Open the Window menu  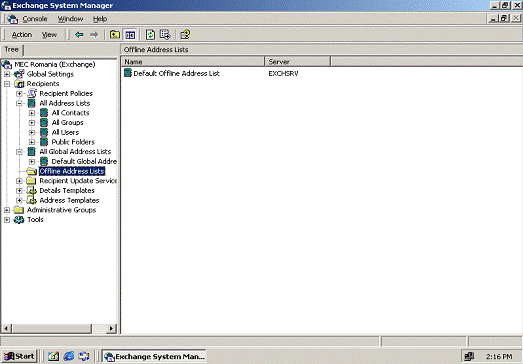point(70,19)
